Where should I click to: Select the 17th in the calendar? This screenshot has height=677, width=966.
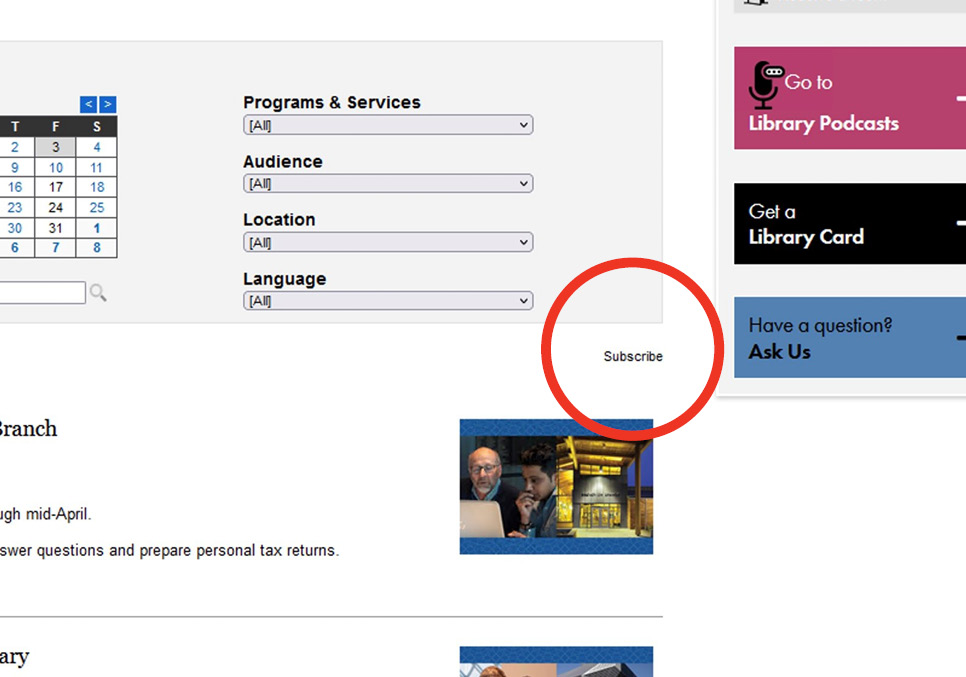click(56, 187)
